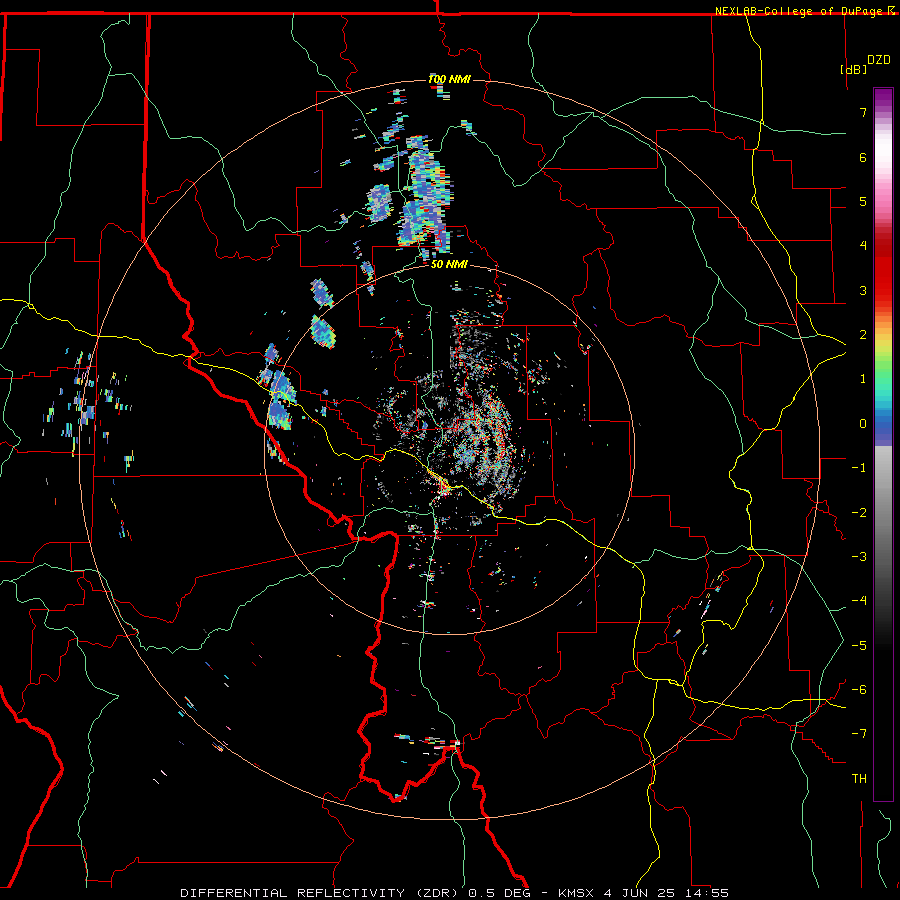900x900 pixels.
Task: Select the positive 1 dB scale label
Action: click(x=863, y=379)
